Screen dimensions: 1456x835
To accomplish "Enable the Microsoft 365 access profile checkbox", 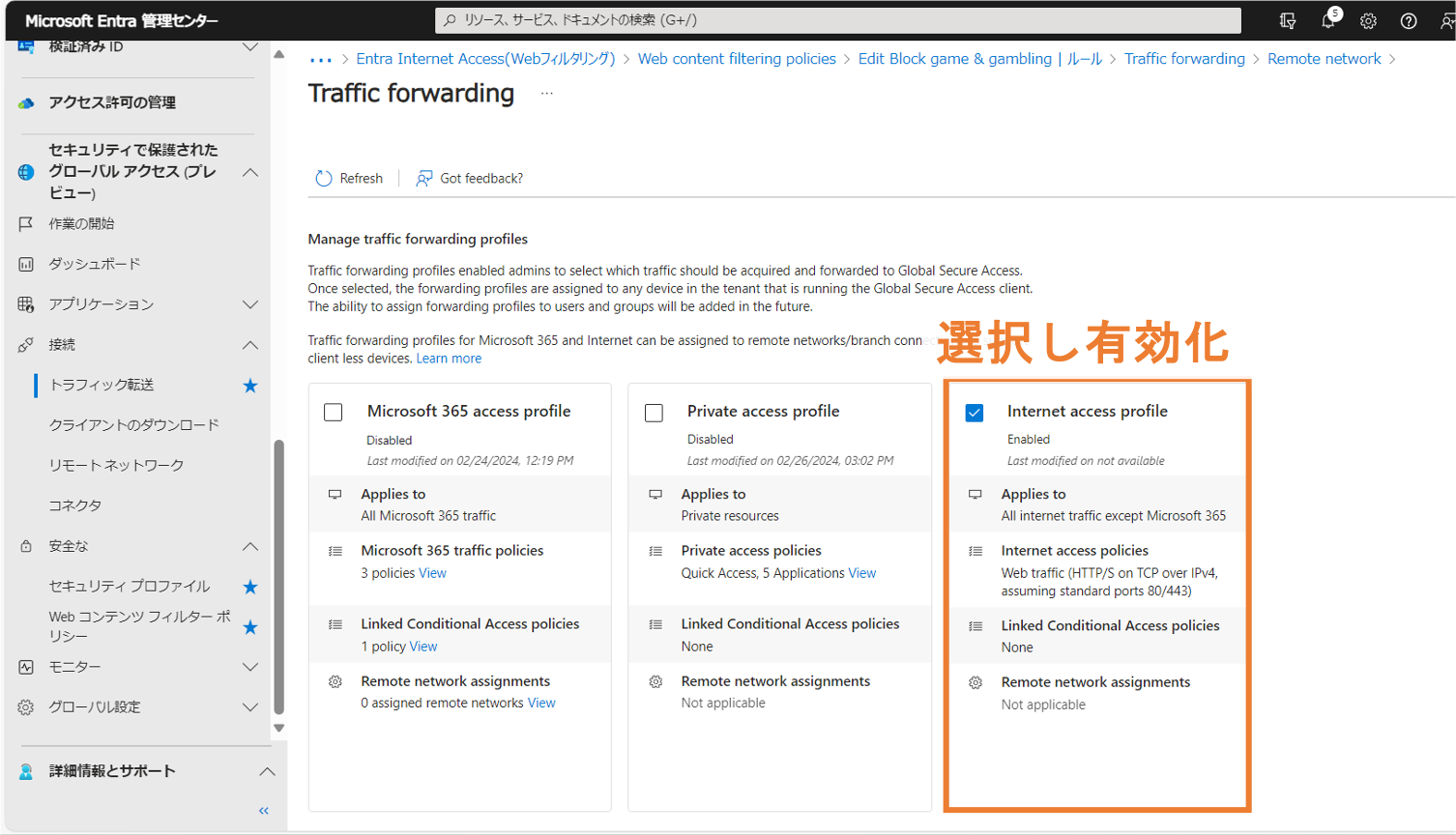I will 334,413.
